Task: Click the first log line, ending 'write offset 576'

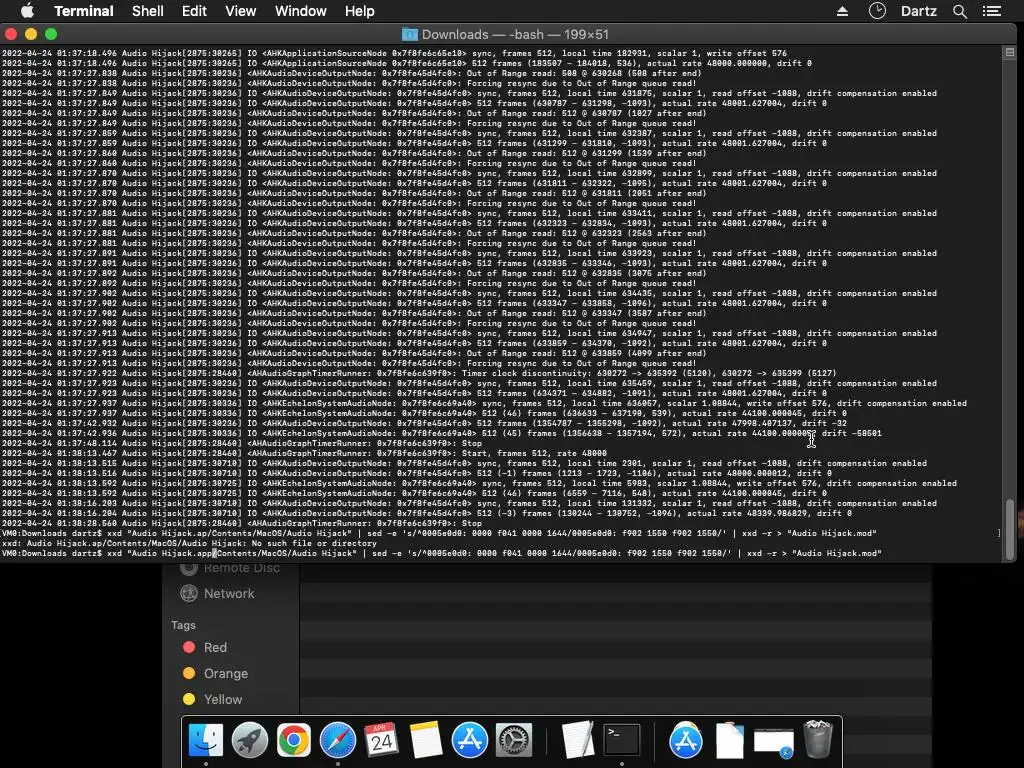Action: point(394,54)
